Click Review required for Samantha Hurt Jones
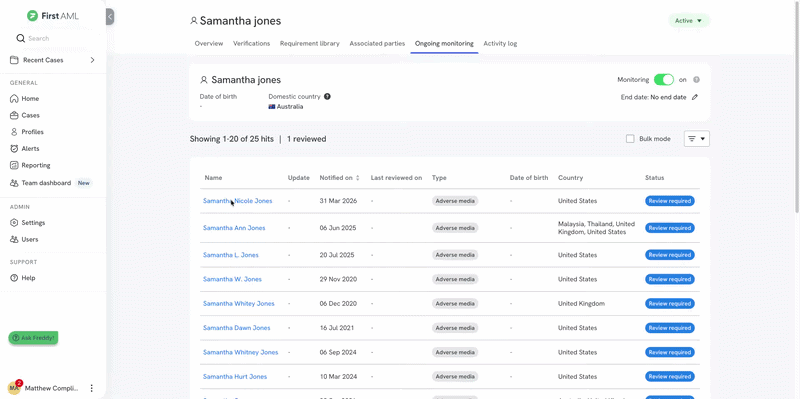 click(669, 377)
